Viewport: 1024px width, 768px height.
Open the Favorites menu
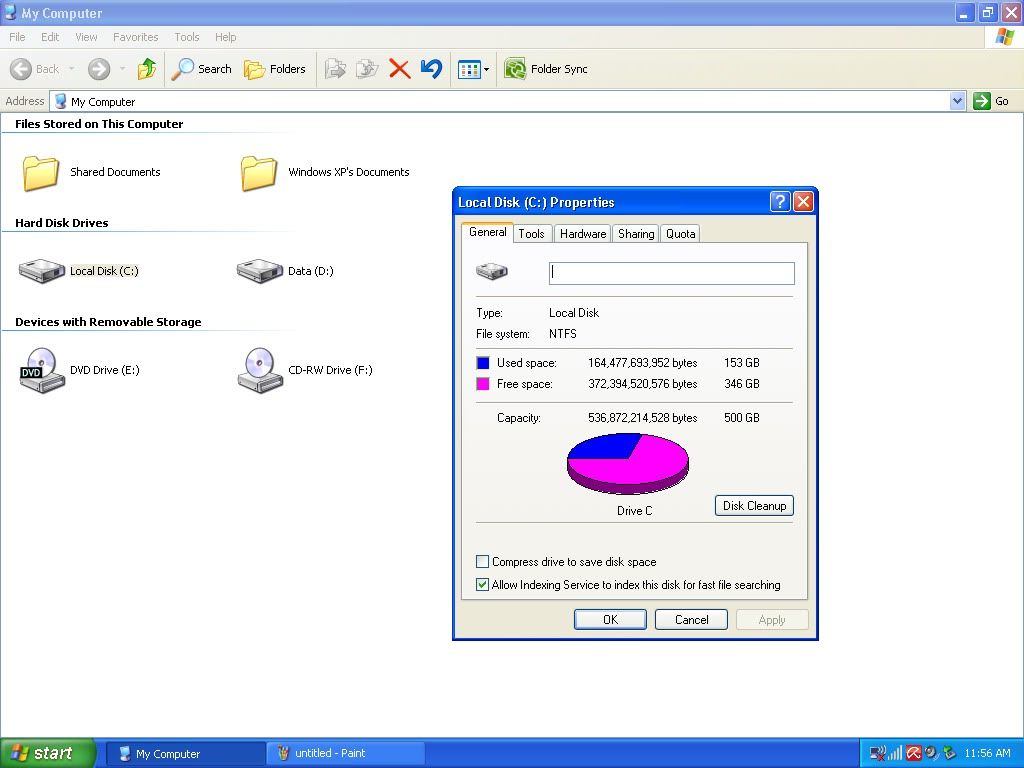click(135, 37)
